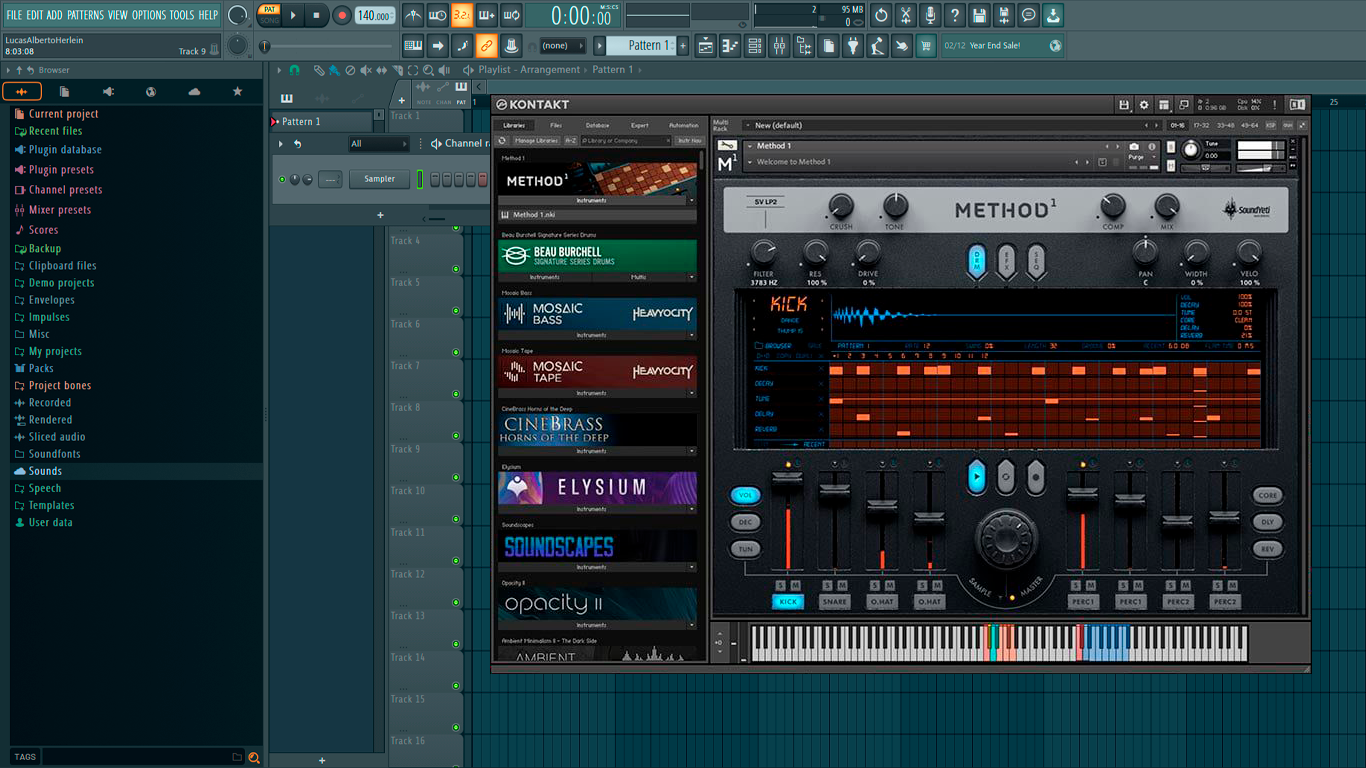Image resolution: width=1366 pixels, height=768 pixels.
Task: Select the PERC1 channel button beside O.HAT
Action: click(x=1083, y=602)
